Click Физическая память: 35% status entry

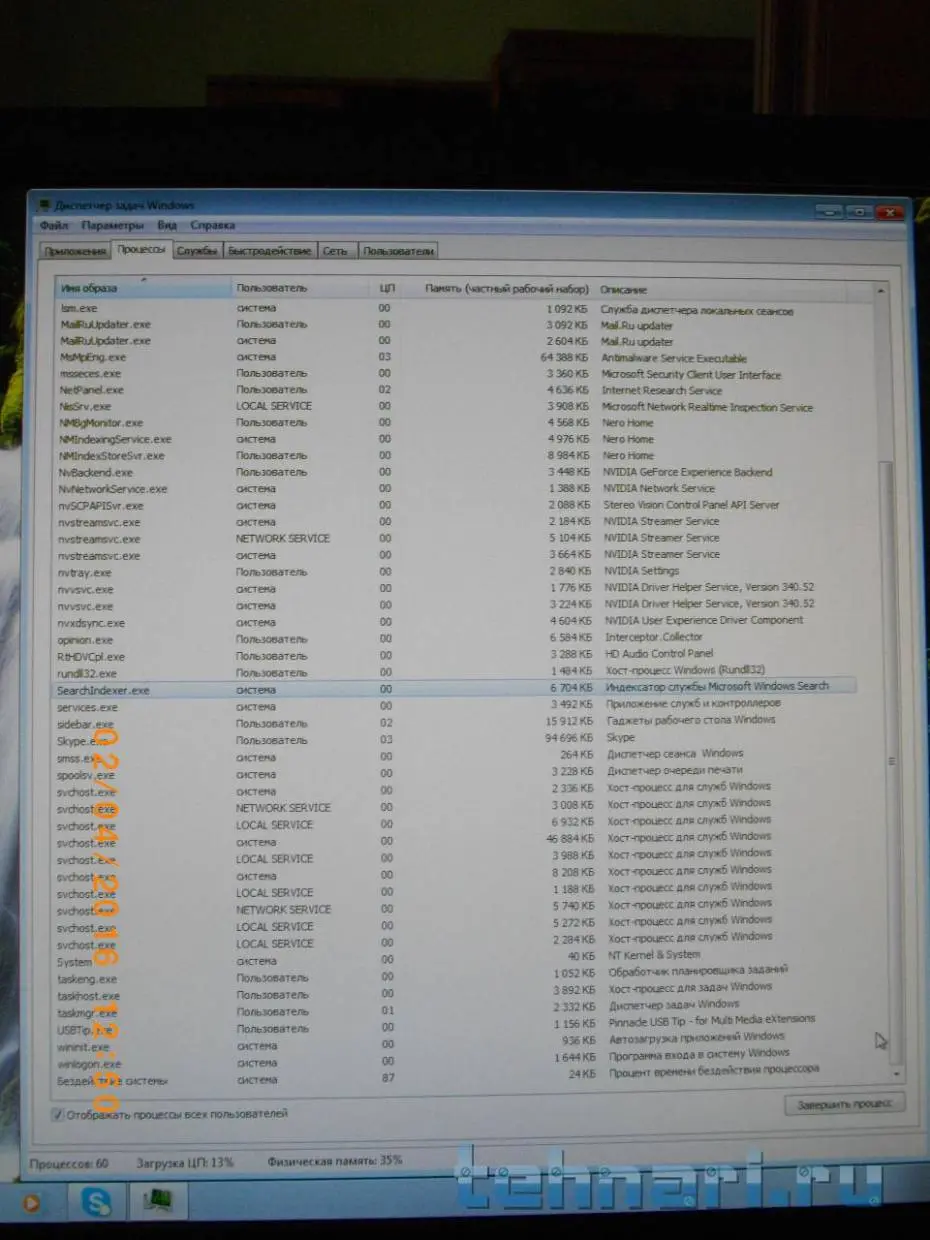[335, 1163]
